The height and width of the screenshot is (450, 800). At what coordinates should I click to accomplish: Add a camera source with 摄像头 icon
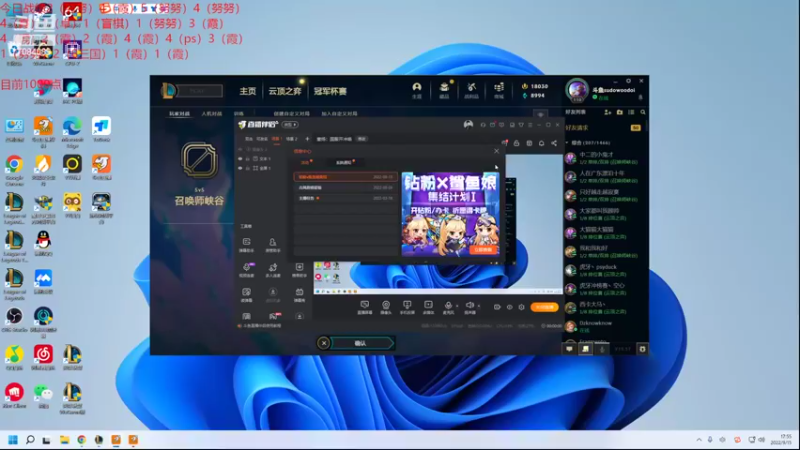click(386, 307)
